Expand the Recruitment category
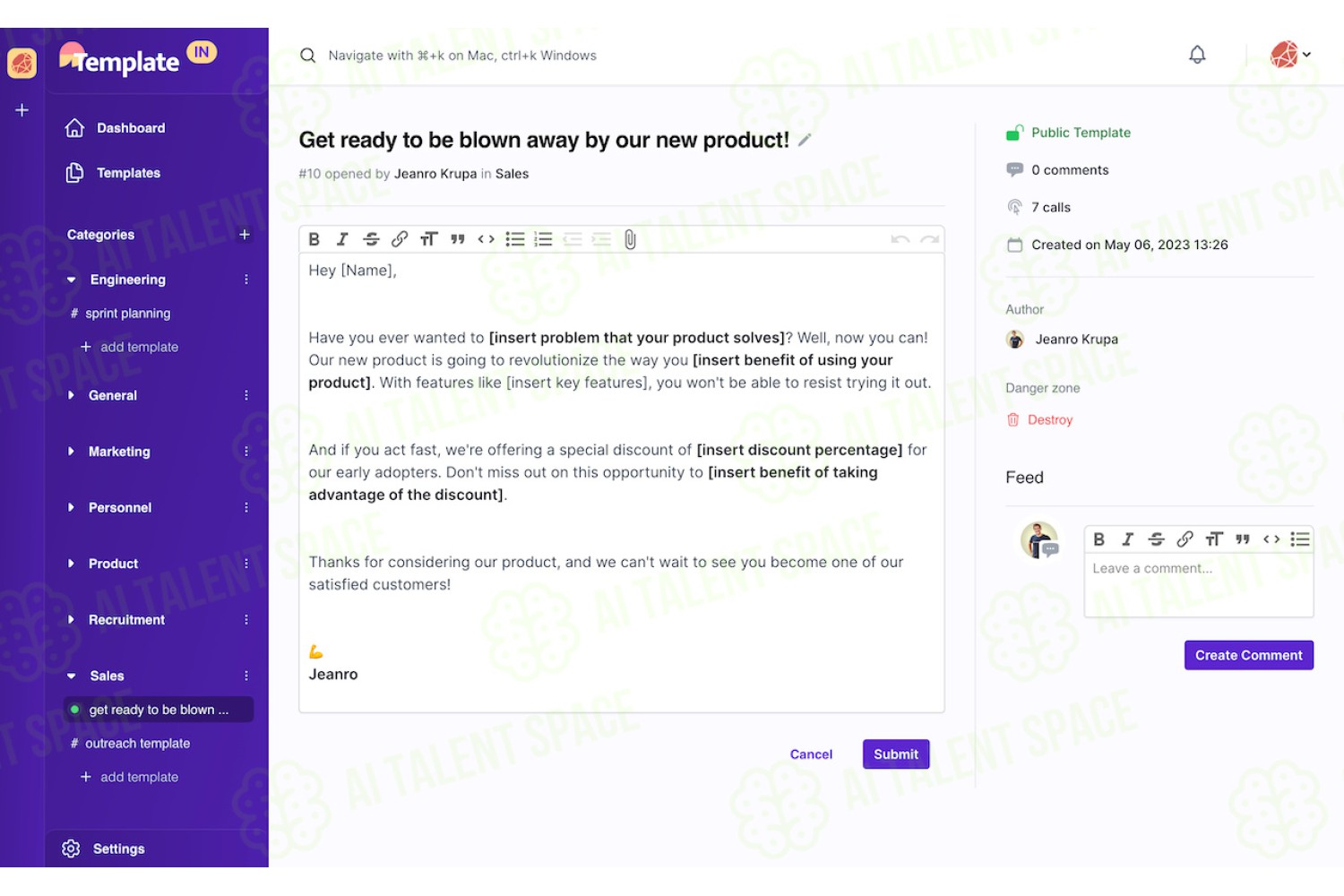Viewport: 1344px width, 896px height. click(x=71, y=620)
